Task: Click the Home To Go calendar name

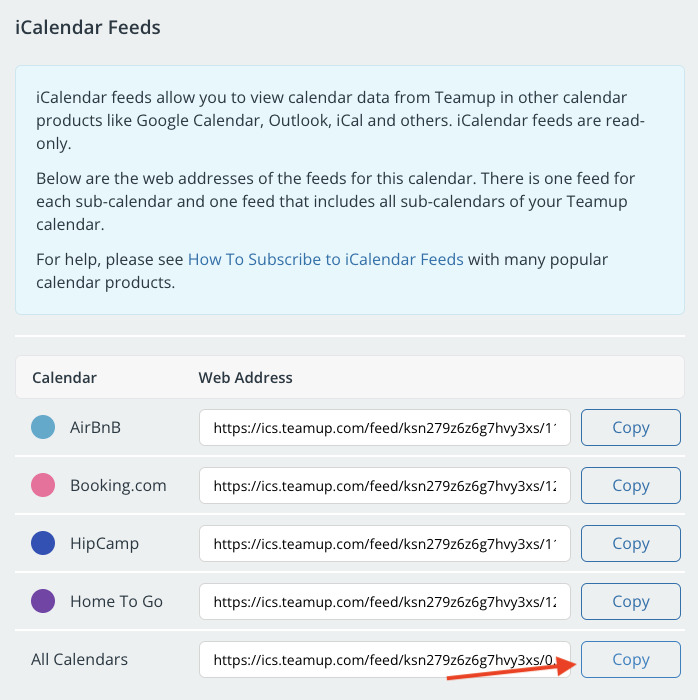Action: click(x=116, y=602)
